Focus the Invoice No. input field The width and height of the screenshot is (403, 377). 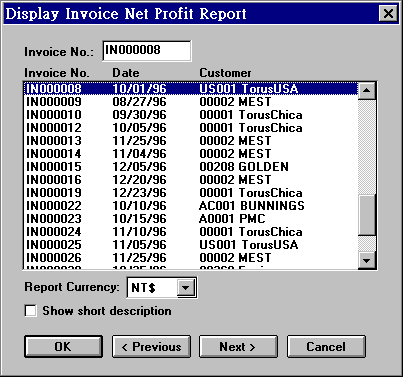click(x=147, y=51)
